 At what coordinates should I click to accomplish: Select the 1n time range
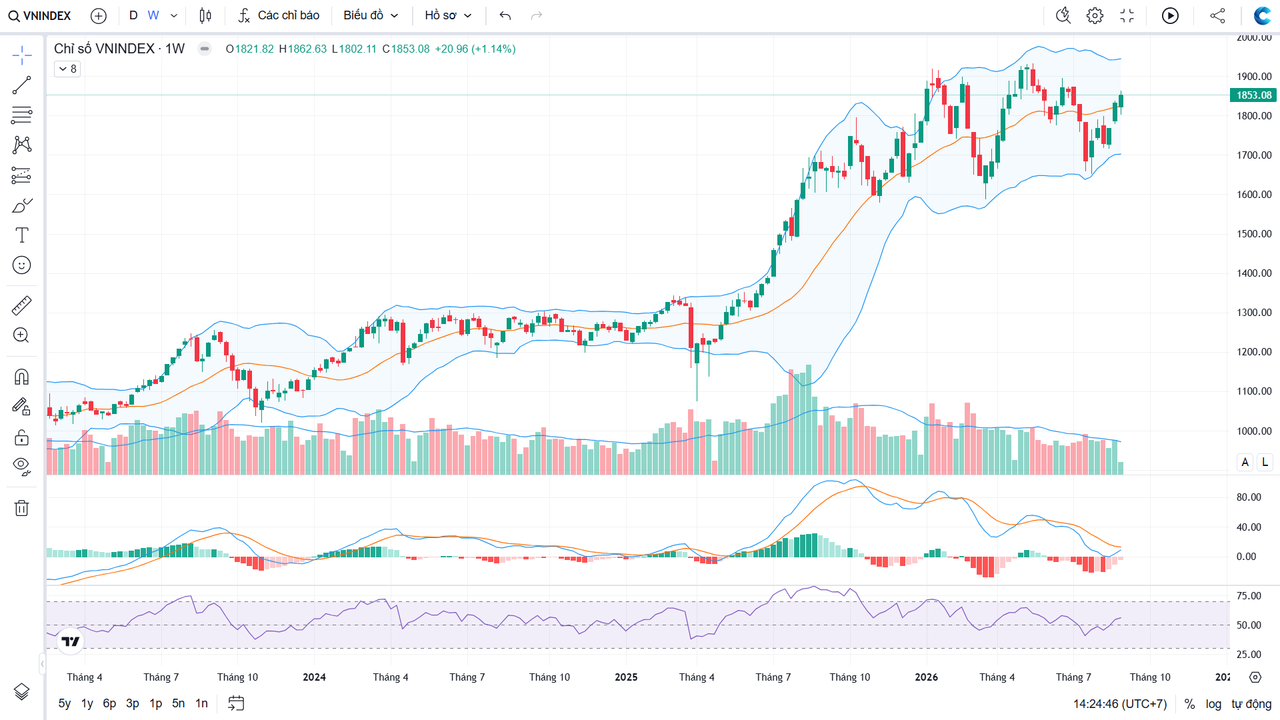pyautogui.click(x=202, y=704)
